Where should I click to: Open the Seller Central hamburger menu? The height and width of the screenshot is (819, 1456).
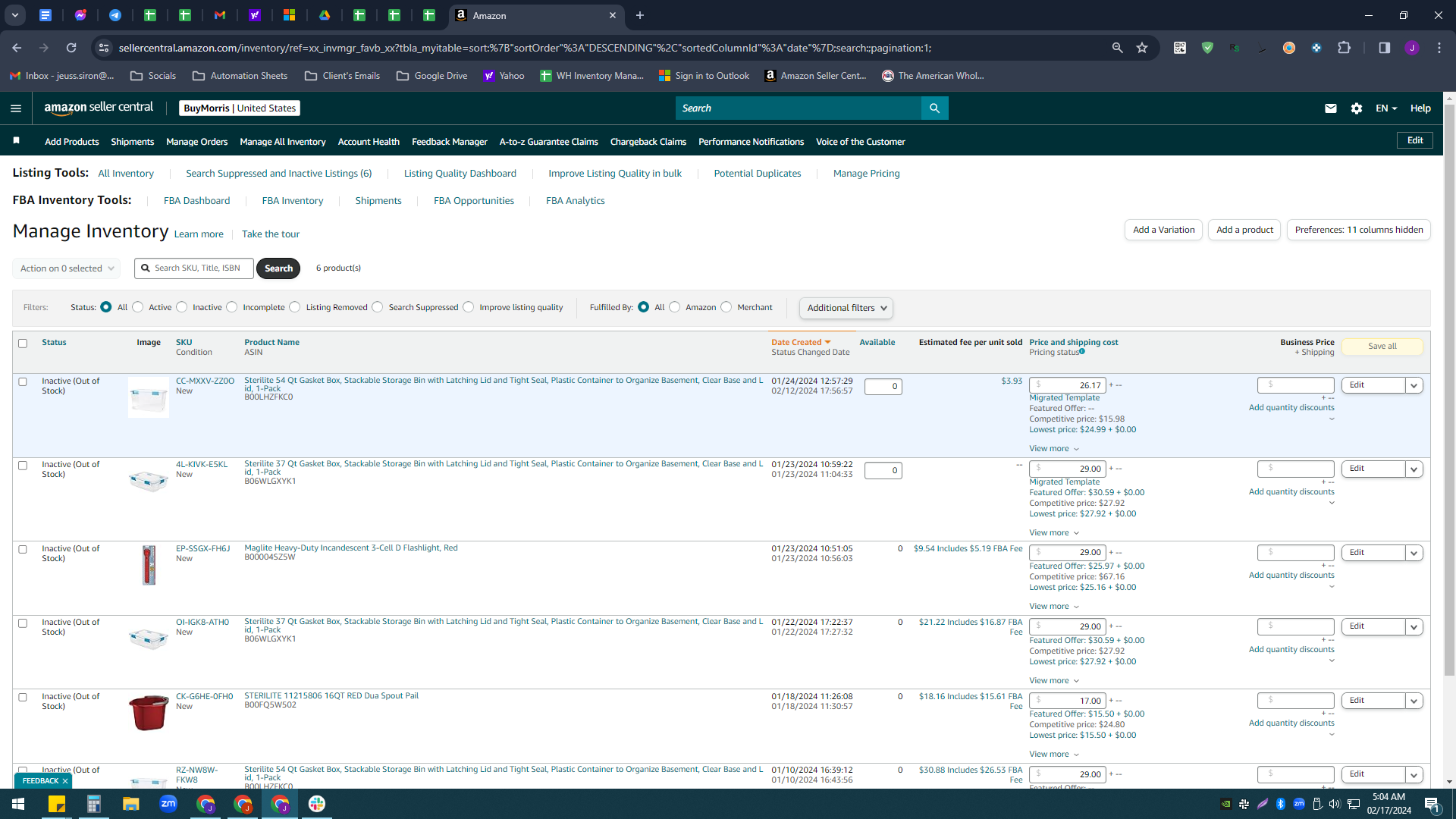[16, 108]
